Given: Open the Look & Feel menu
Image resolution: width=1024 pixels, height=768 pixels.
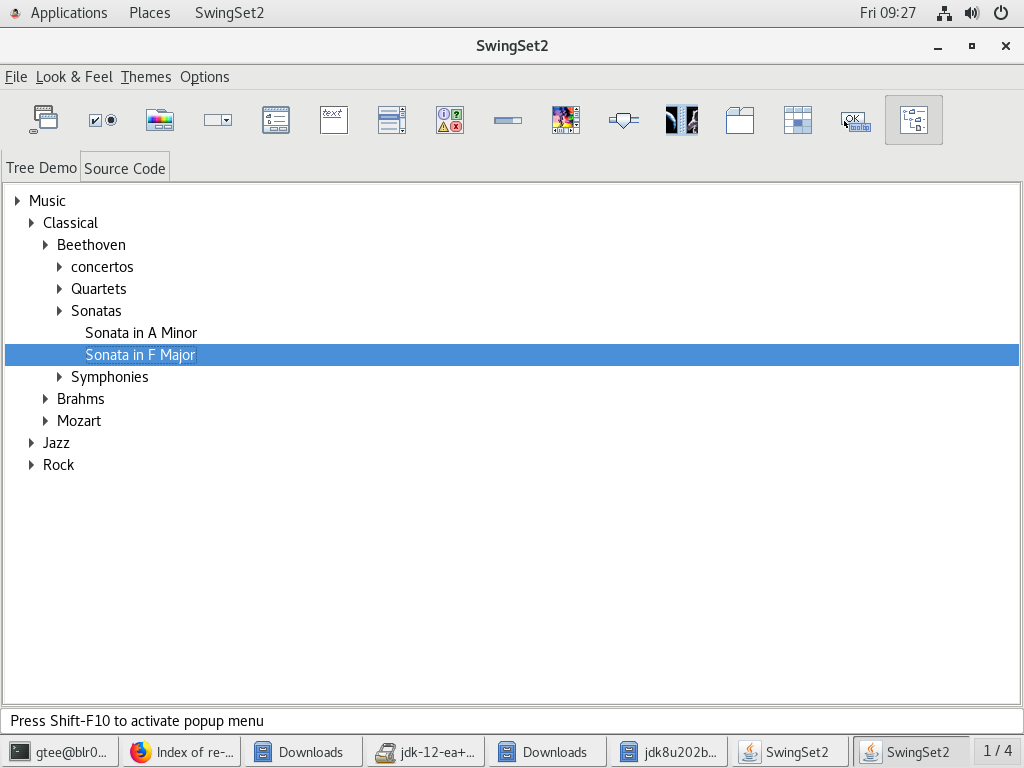Looking at the screenshot, I should [74, 77].
